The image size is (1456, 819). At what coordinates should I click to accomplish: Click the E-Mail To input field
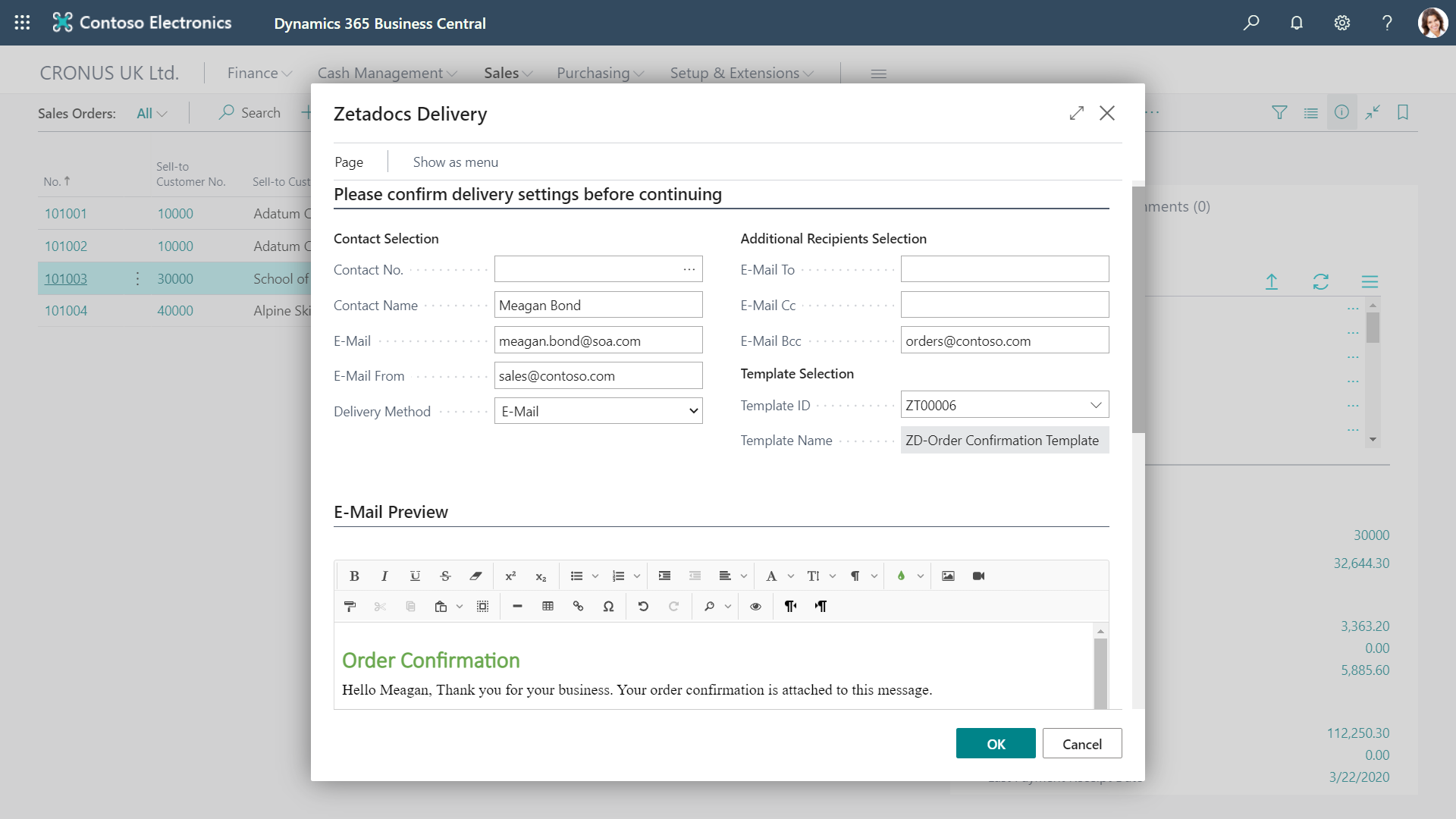(x=1004, y=269)
